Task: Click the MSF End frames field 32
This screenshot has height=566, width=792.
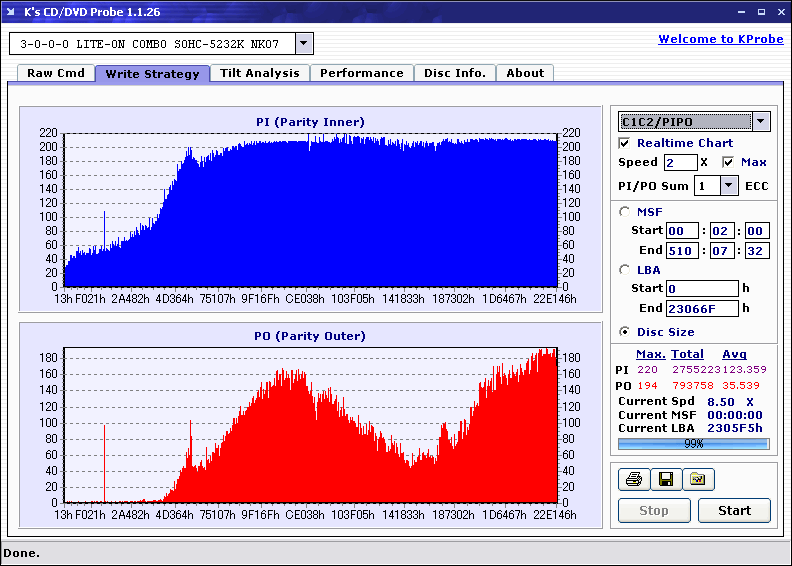Action: [757, 250]
